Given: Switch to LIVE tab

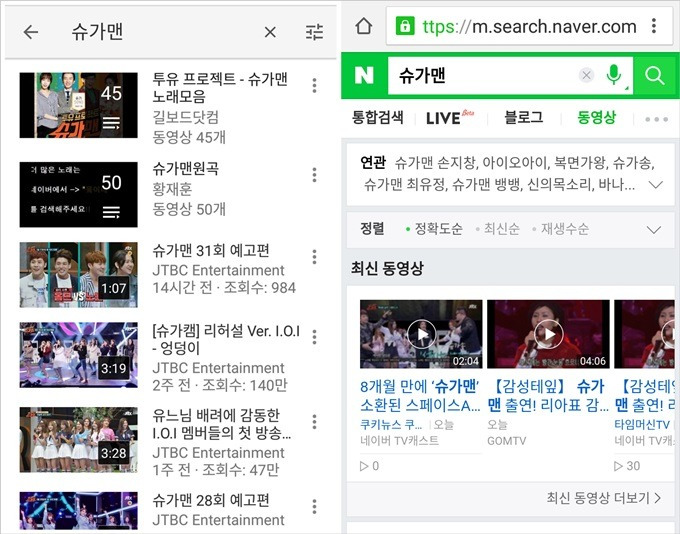Looking at the screenshot, I should (x=449, y=118).
